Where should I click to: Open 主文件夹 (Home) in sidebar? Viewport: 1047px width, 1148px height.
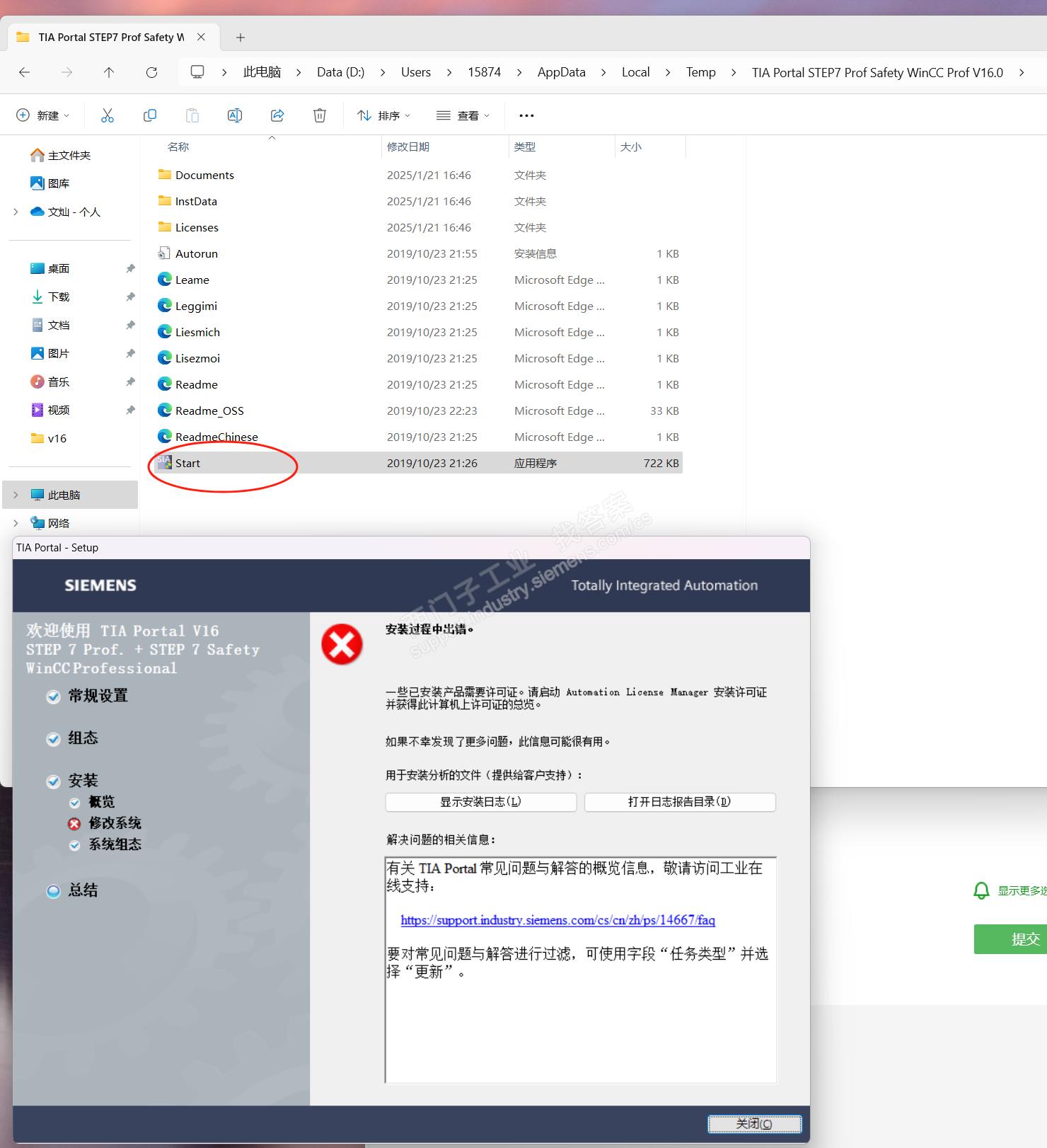tap(61, 155)
